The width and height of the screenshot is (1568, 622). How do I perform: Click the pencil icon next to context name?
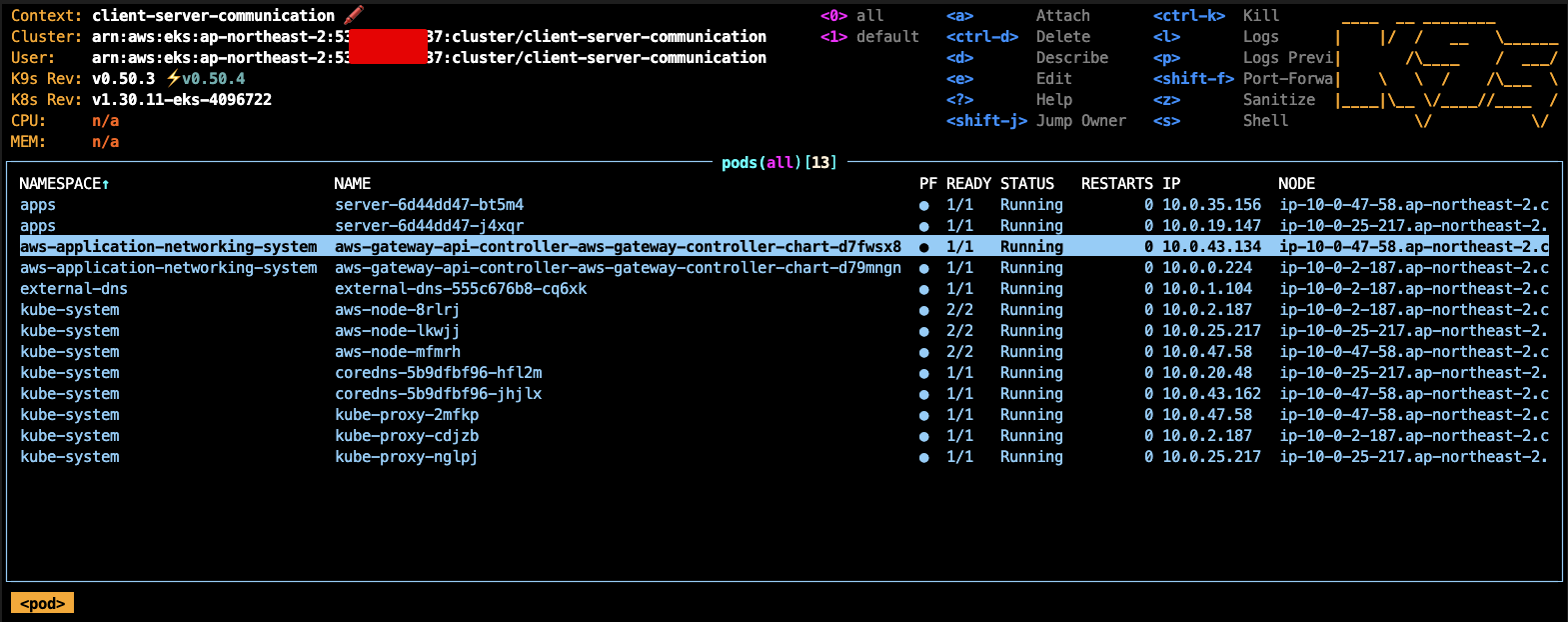(353, 15)
